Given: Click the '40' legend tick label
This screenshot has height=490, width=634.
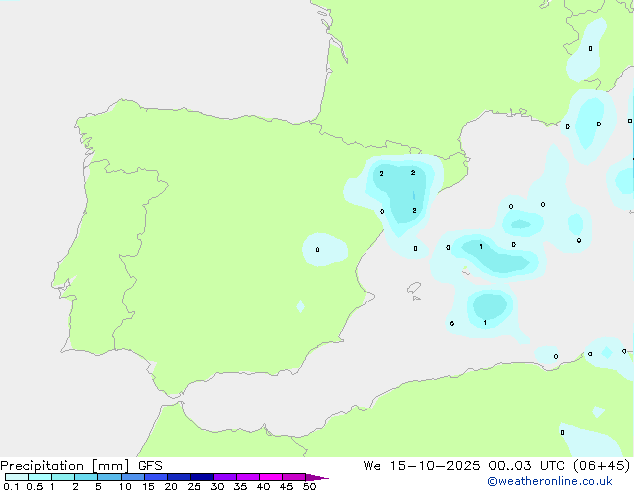Looking at the screenshot, I should point(263,486).
